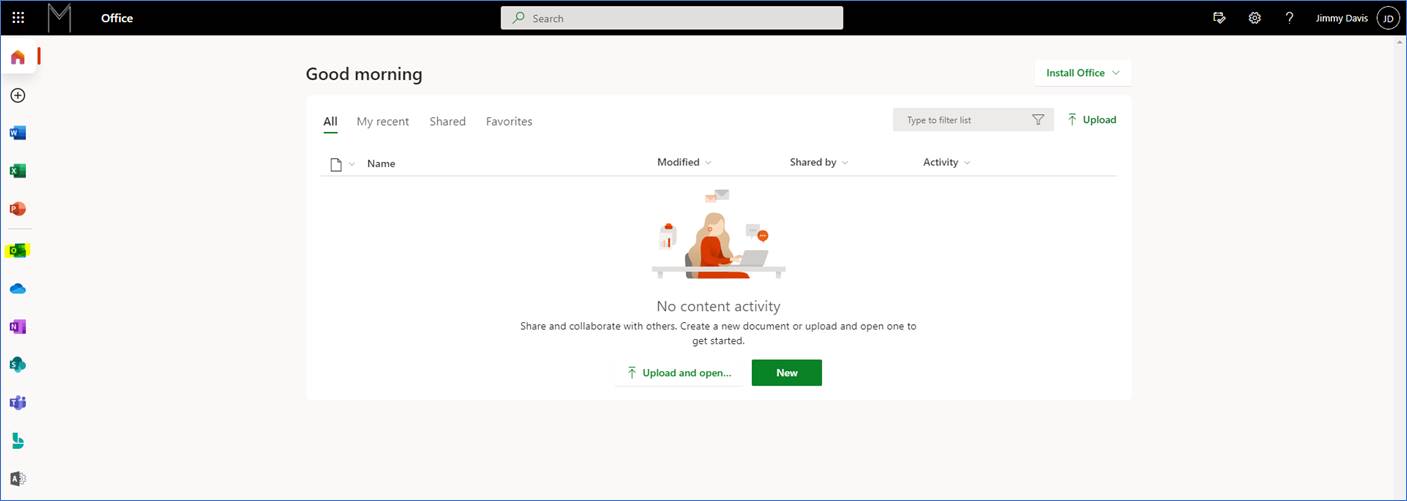
Task: Expand the Install Office dropdown
Action: (1084, 73)
